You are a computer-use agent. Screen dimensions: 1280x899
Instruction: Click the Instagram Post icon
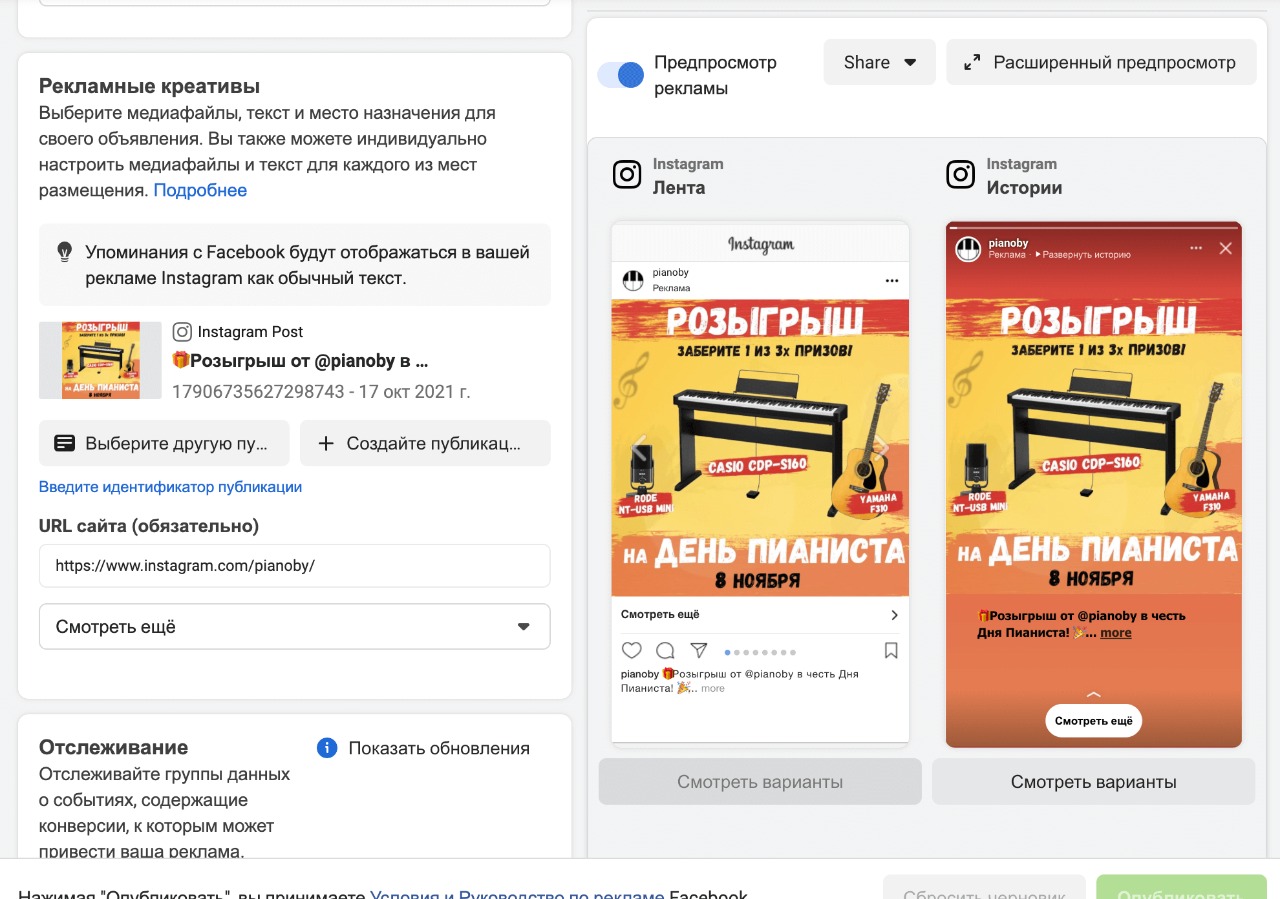(182, 332)
